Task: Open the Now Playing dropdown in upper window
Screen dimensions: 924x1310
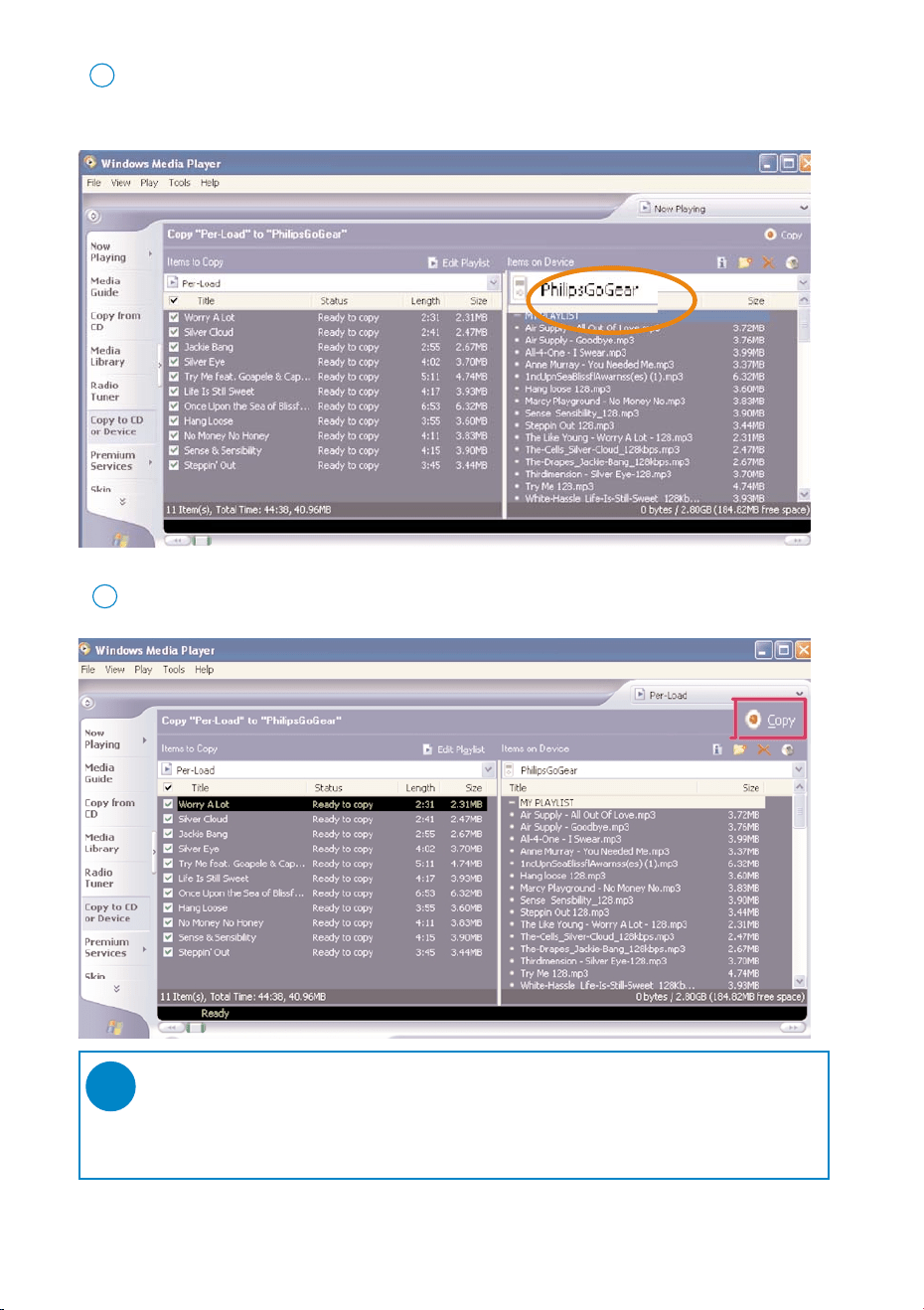Action: point(804,208)
